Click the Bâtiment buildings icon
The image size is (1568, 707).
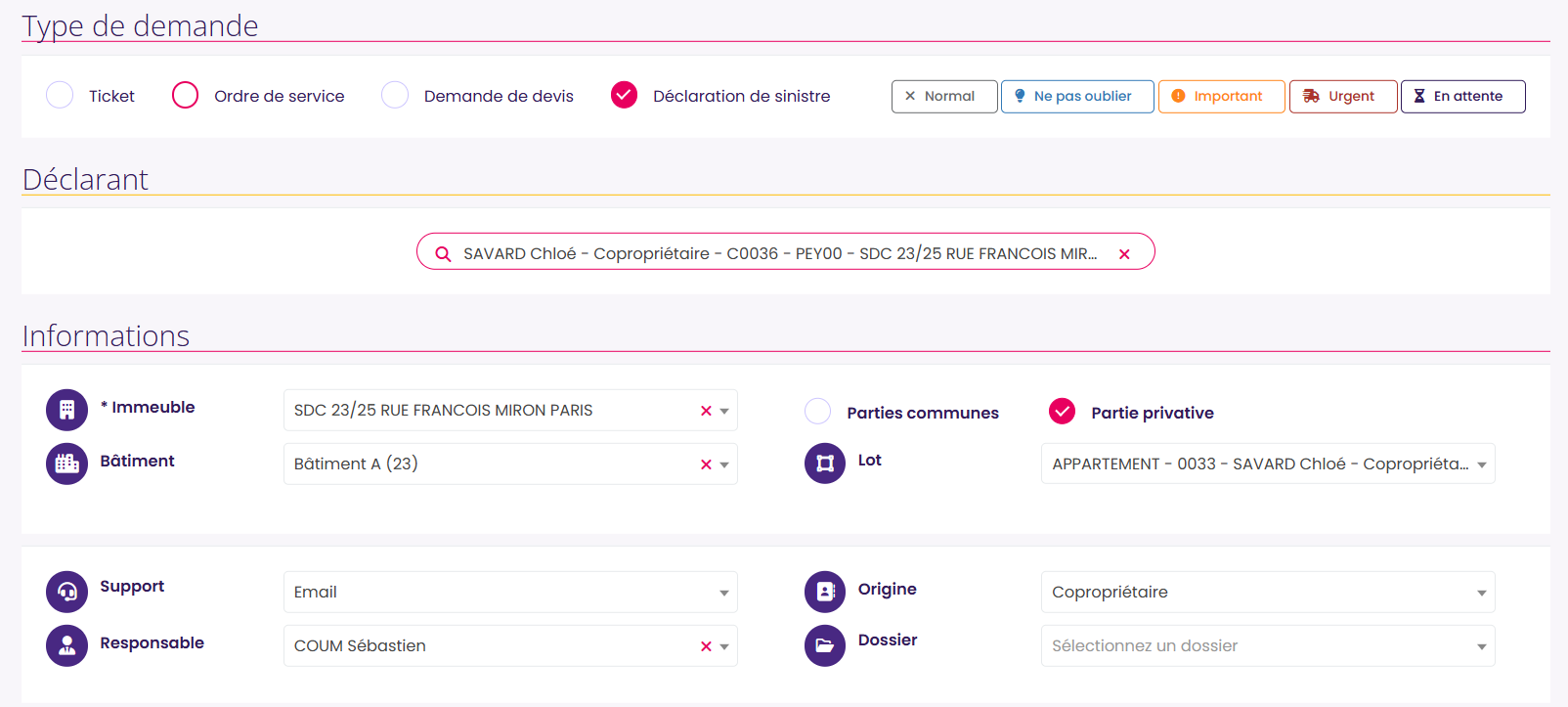point(66,464)
